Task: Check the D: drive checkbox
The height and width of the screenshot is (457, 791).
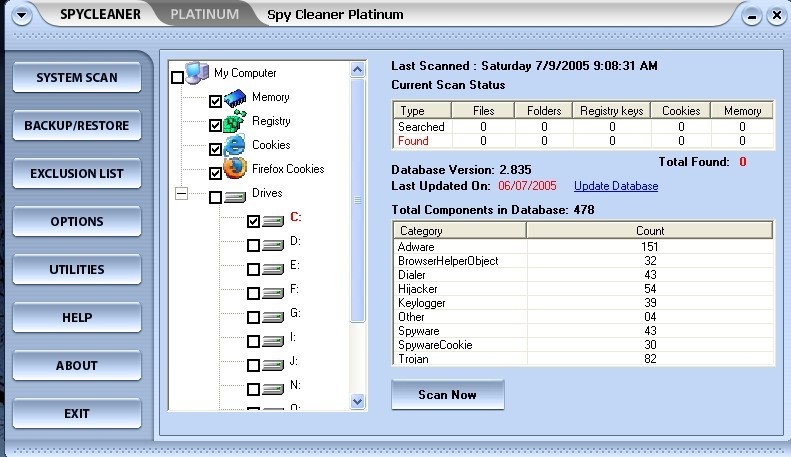Action: tap(253, 245)
